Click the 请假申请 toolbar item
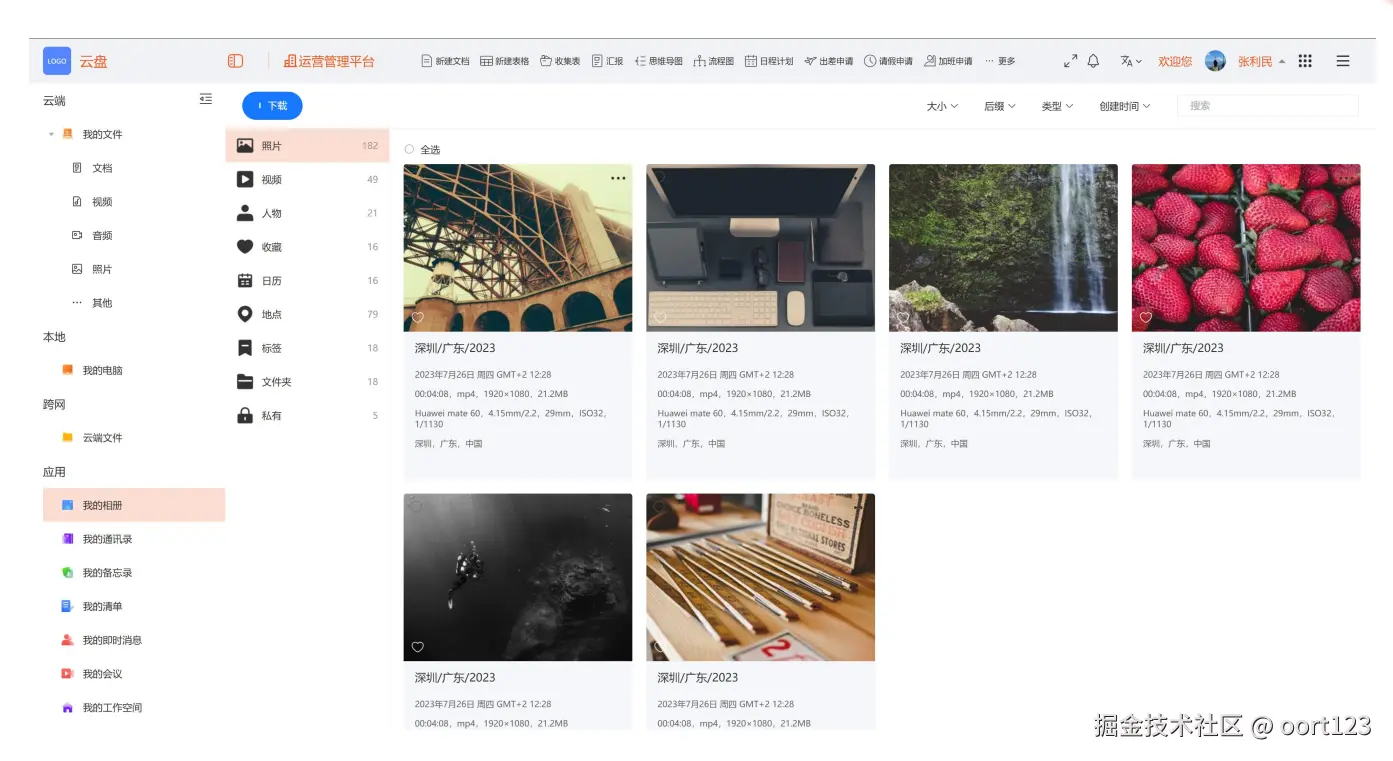The height and width of the screenshot is (761, 1393). (888, 61)
